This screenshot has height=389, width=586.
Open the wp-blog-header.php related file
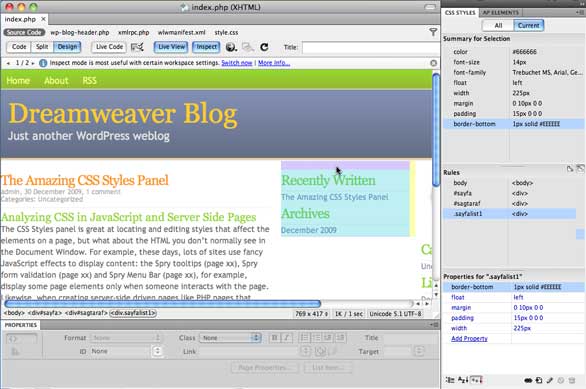click(80, 33)
